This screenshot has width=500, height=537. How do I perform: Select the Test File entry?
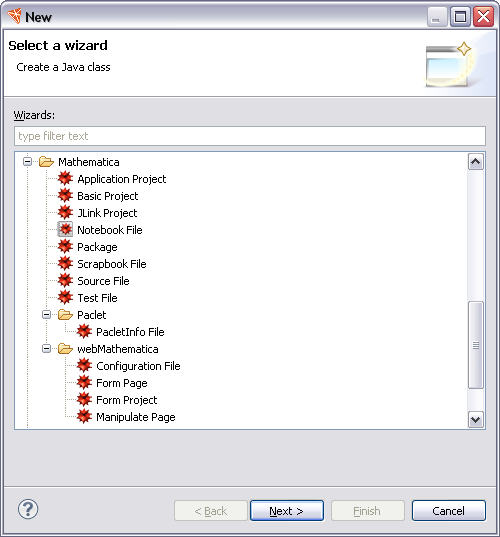(x=97, y=298)
